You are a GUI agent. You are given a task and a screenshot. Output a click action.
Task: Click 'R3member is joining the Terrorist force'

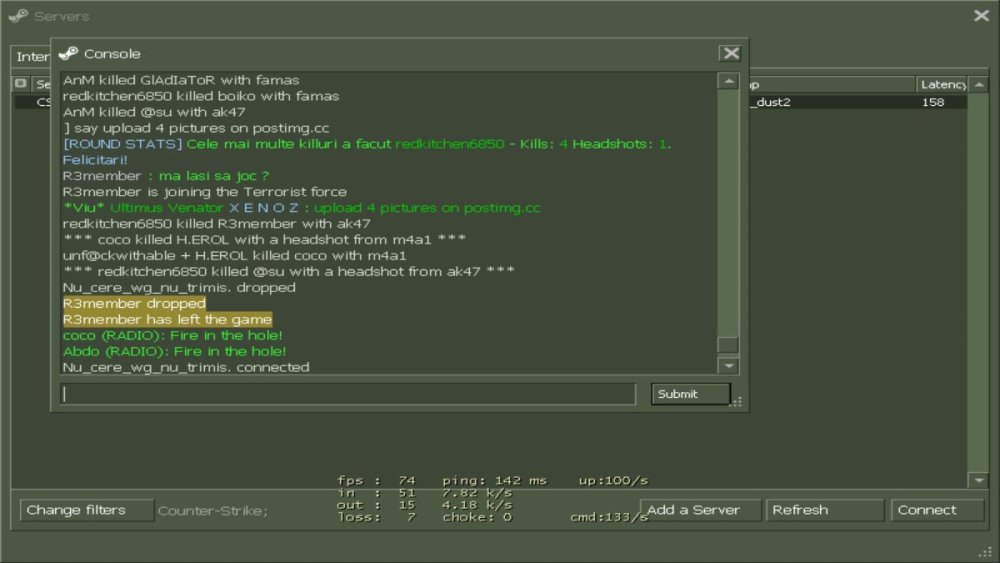pos(205,192)
